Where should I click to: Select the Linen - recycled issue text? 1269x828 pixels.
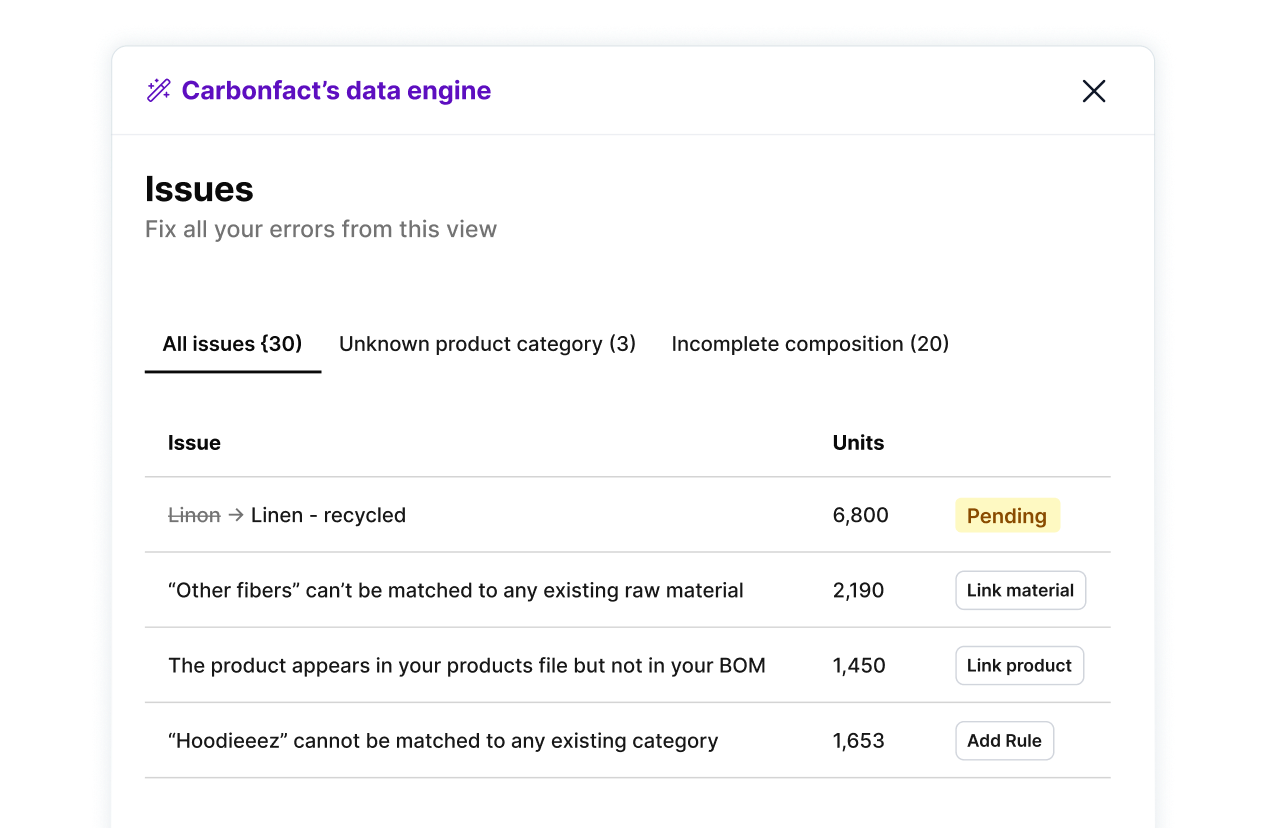click(x=328, y=516)
